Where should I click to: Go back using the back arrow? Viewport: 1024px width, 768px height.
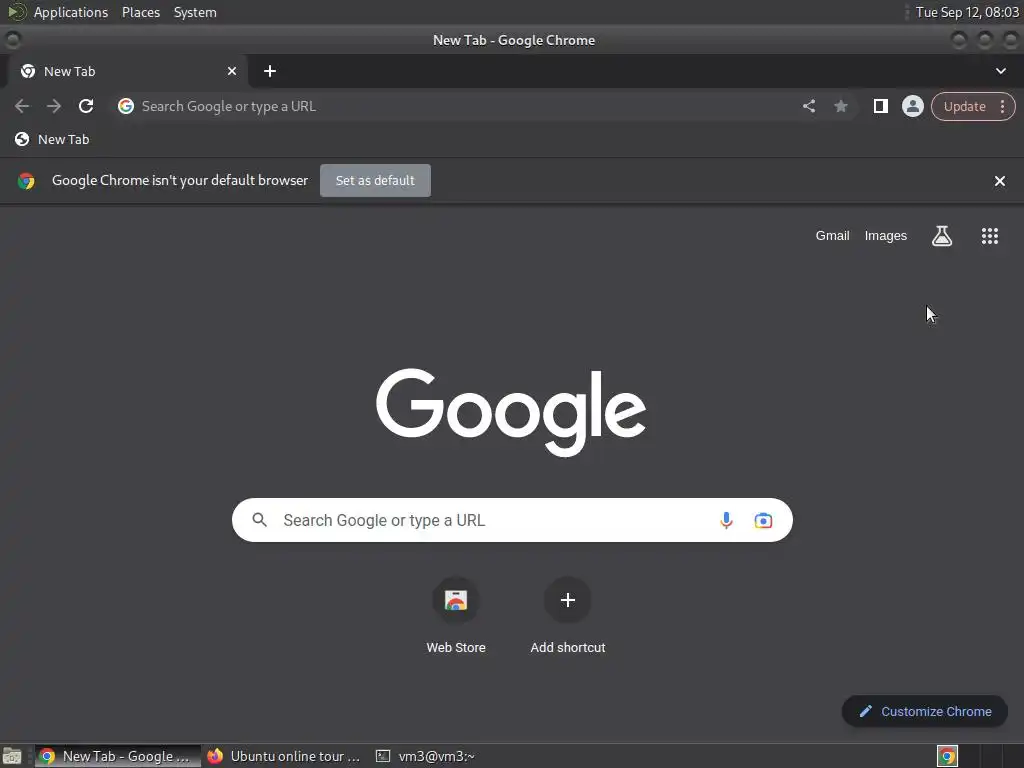(x=22, y=106)
